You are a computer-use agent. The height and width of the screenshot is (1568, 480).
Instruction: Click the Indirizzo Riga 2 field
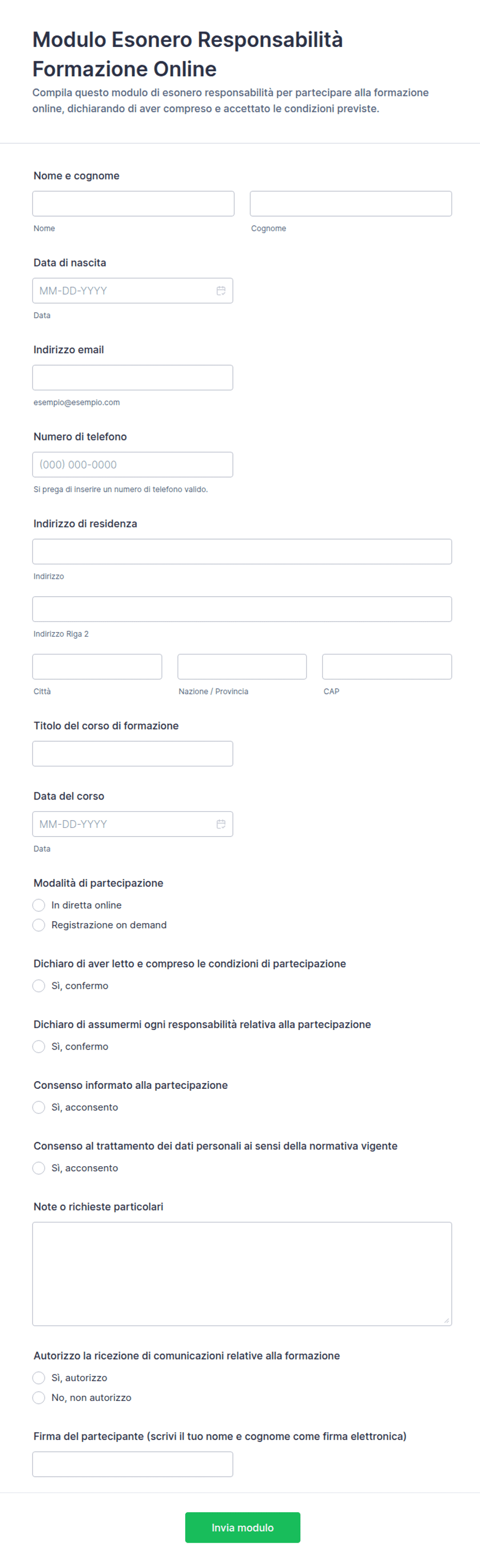click(x=242, y=609)
